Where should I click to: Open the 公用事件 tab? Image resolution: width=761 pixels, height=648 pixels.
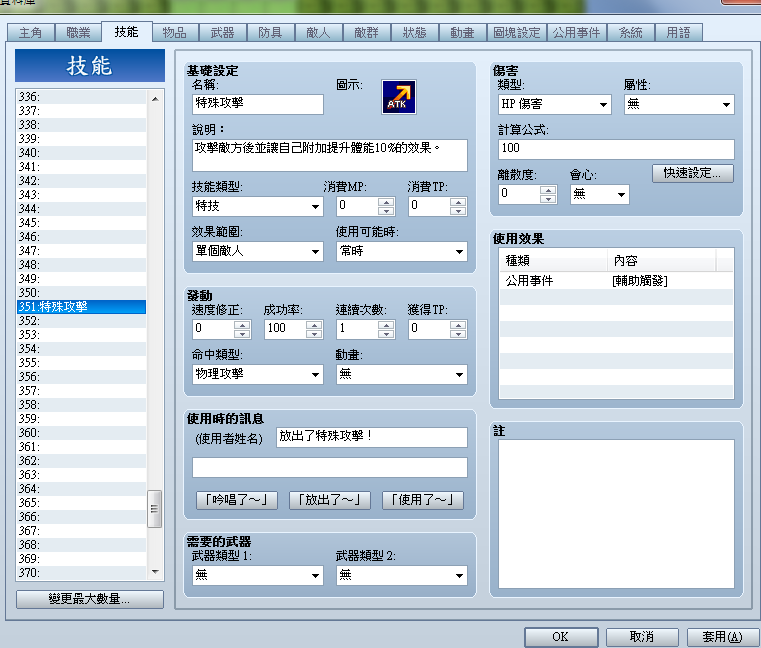(577, 33)
